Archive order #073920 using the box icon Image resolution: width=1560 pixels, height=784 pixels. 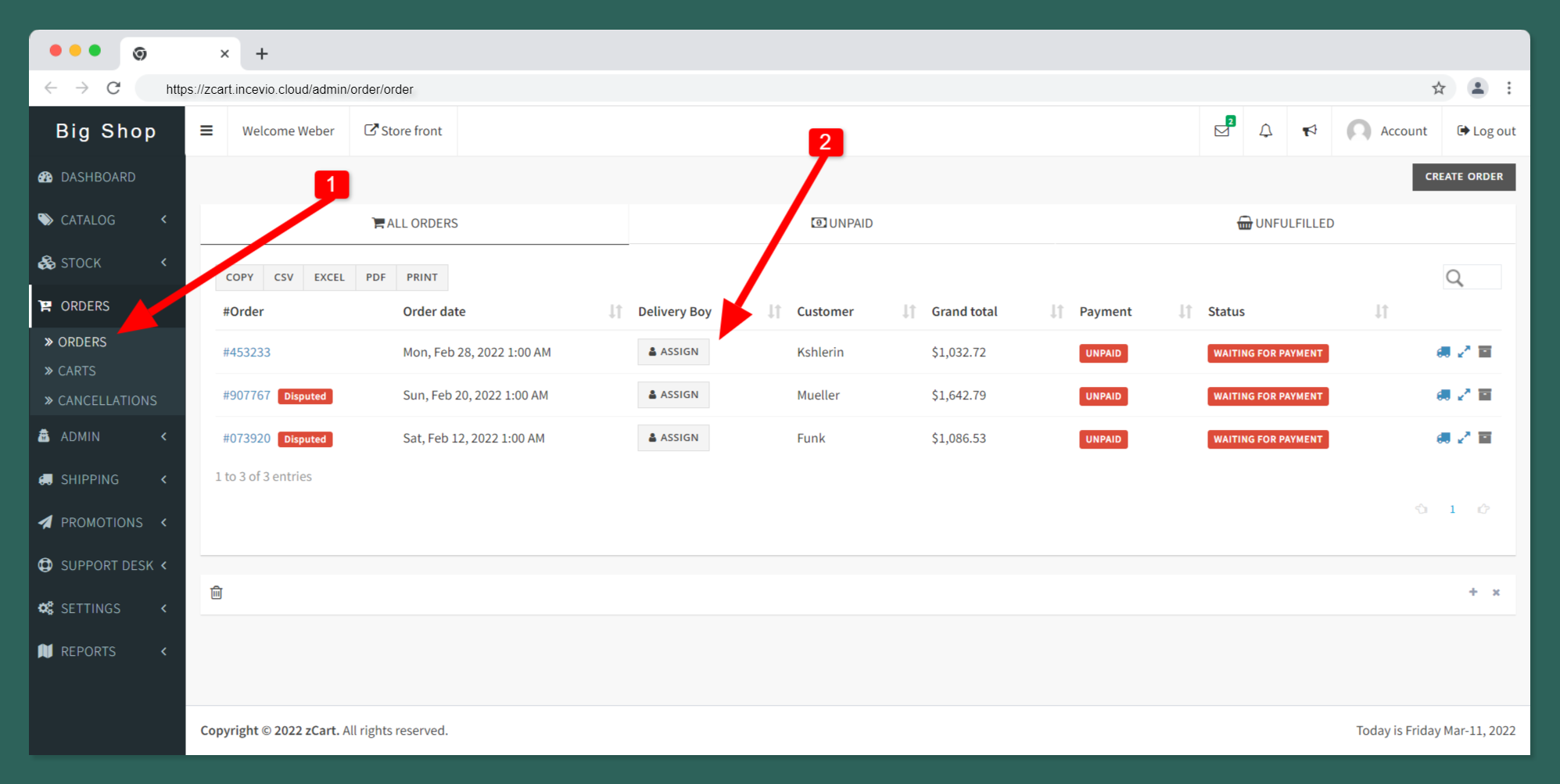[1485, 438]
